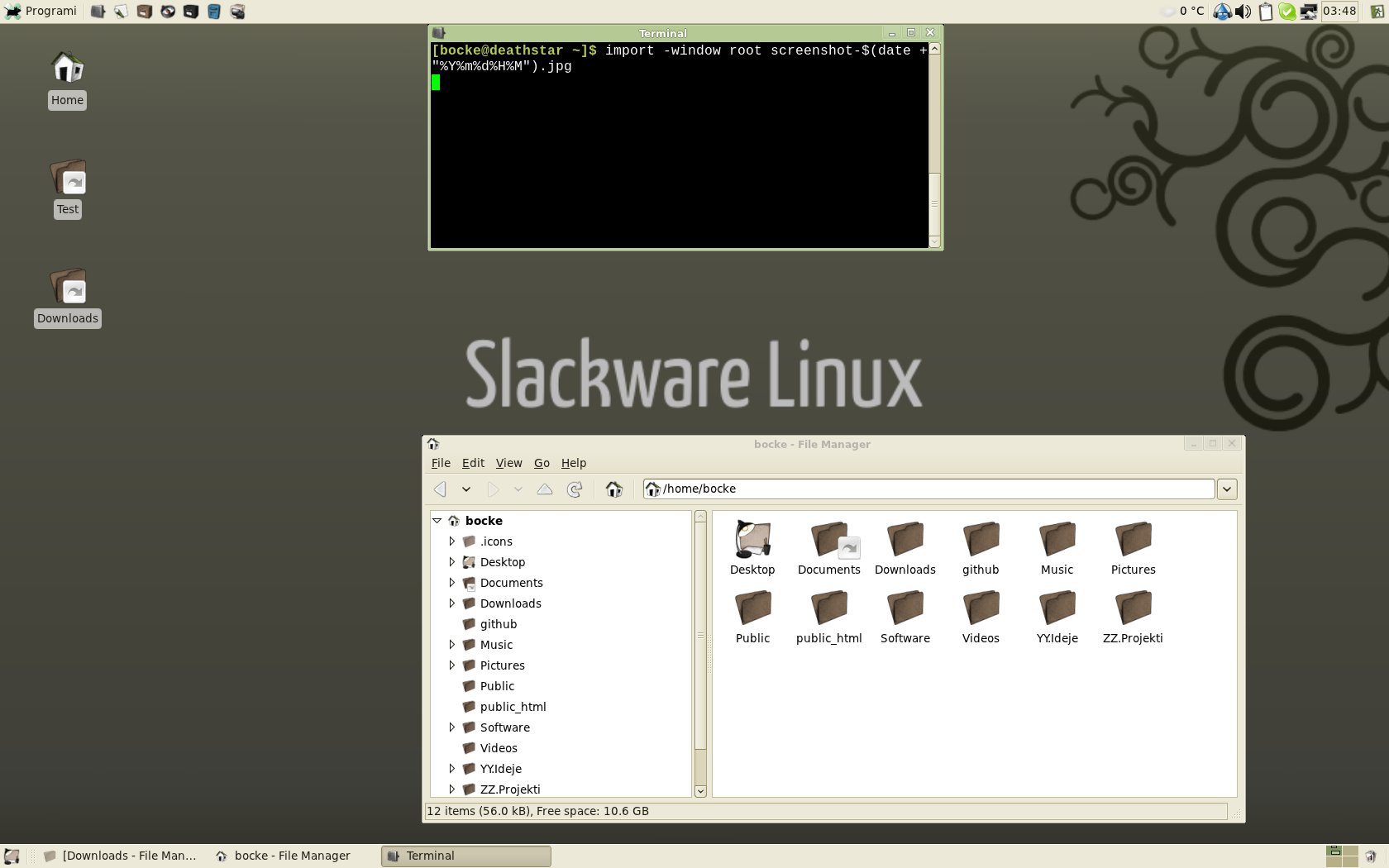Open the back history dropdown arrow
The height and width of the screenshot is (868, 1389).
[466, 489]
